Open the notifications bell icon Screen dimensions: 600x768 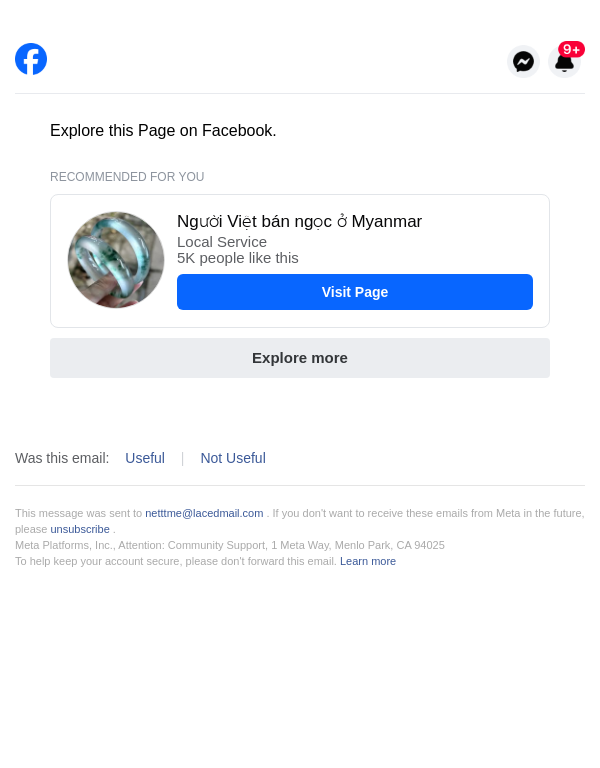tap(564, 64)
